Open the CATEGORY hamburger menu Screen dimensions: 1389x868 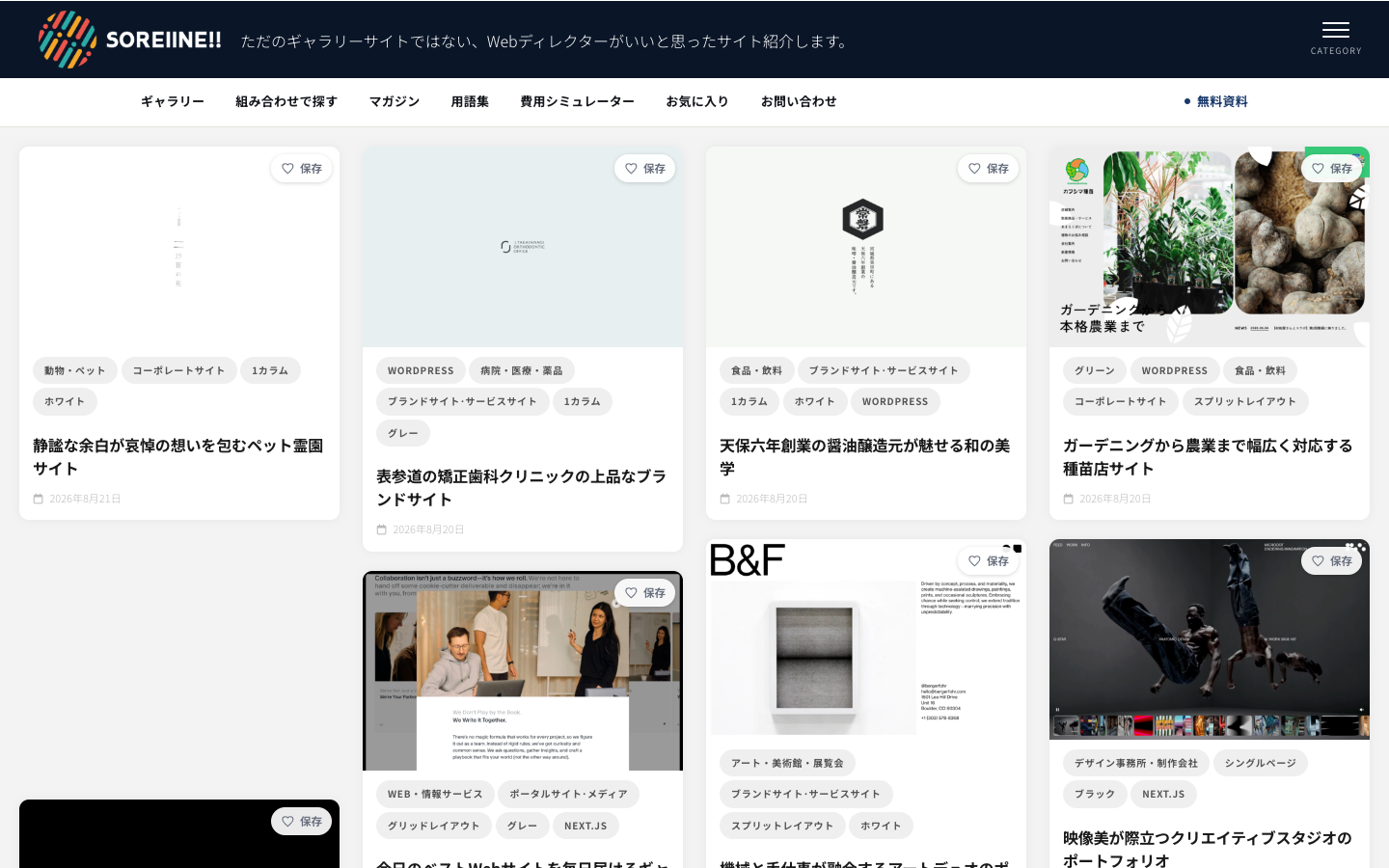[1336, 39]
